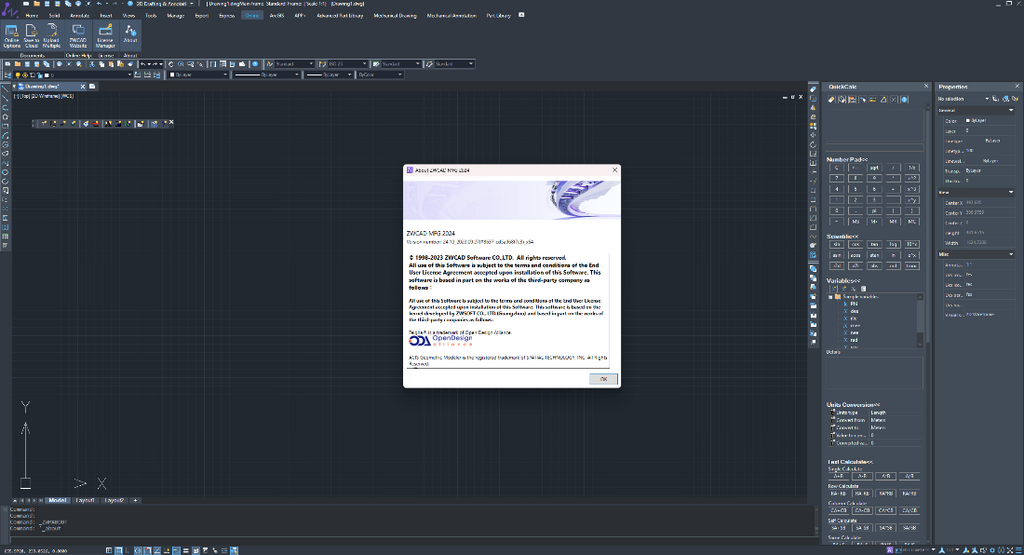
Task: Click the pi button on Number Pad
Action: (874, 211)
